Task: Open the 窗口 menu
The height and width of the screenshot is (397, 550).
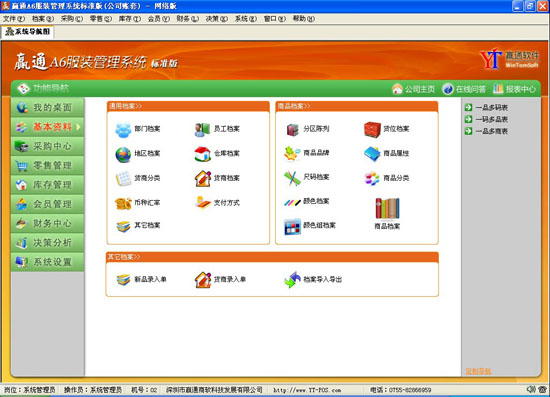Action: [x=275, y=19]
